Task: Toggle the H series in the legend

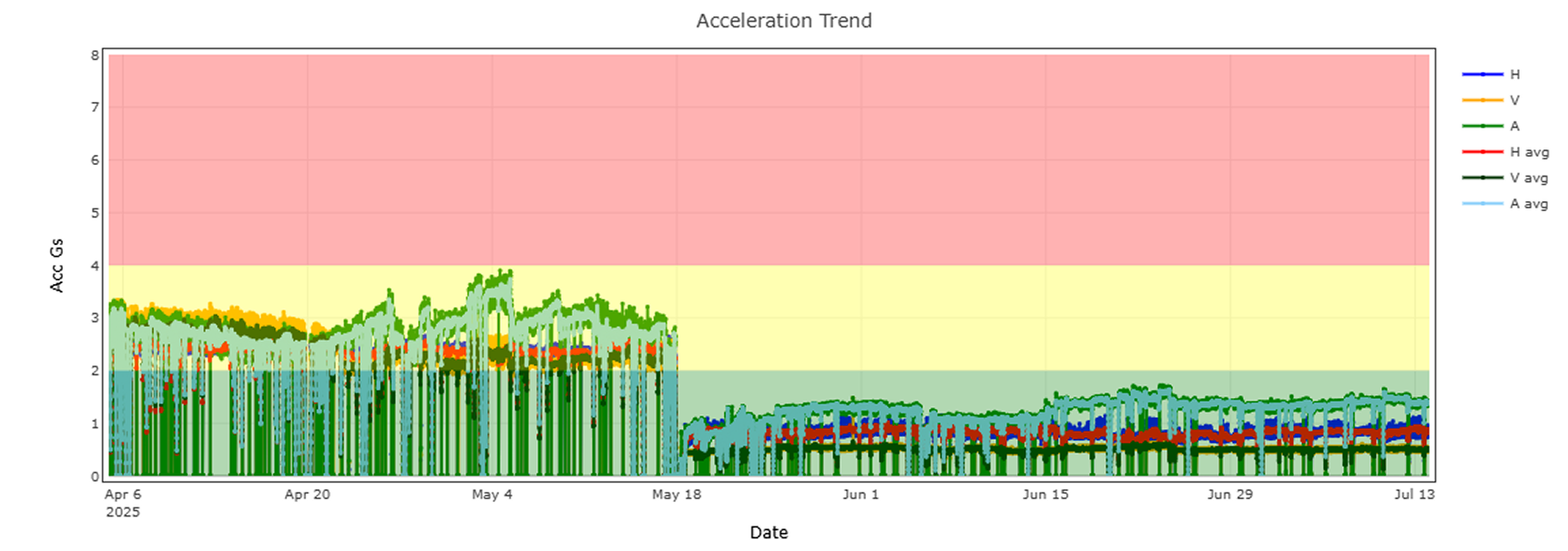Action: point(1514,75)
